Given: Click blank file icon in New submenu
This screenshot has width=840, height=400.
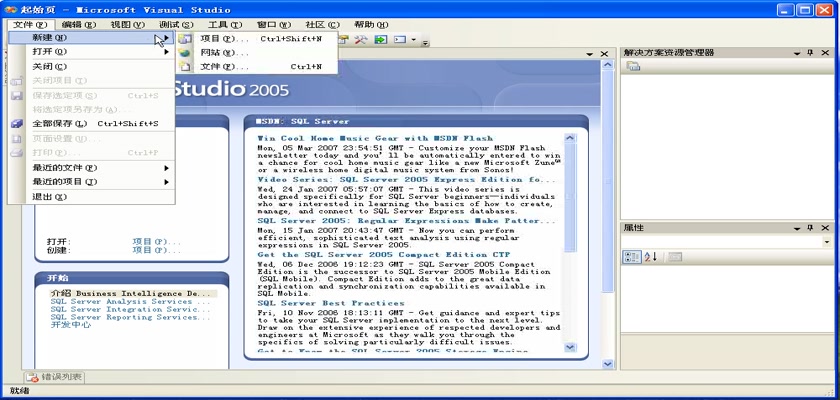Looking at the screenshot, I should pyautogui.click(x=185, y=66).
